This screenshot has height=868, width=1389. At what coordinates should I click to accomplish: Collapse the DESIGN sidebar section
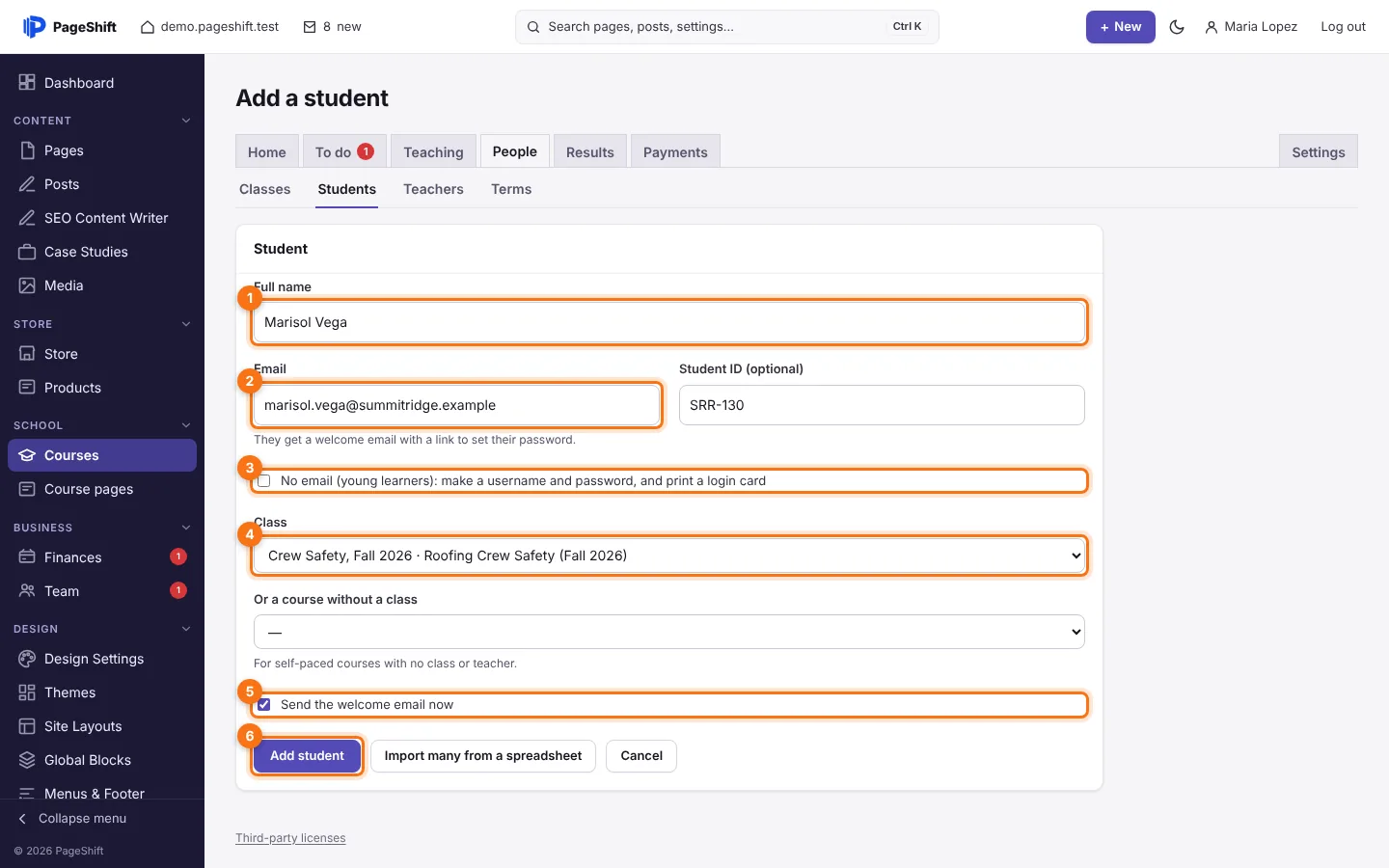click(186, 629)
